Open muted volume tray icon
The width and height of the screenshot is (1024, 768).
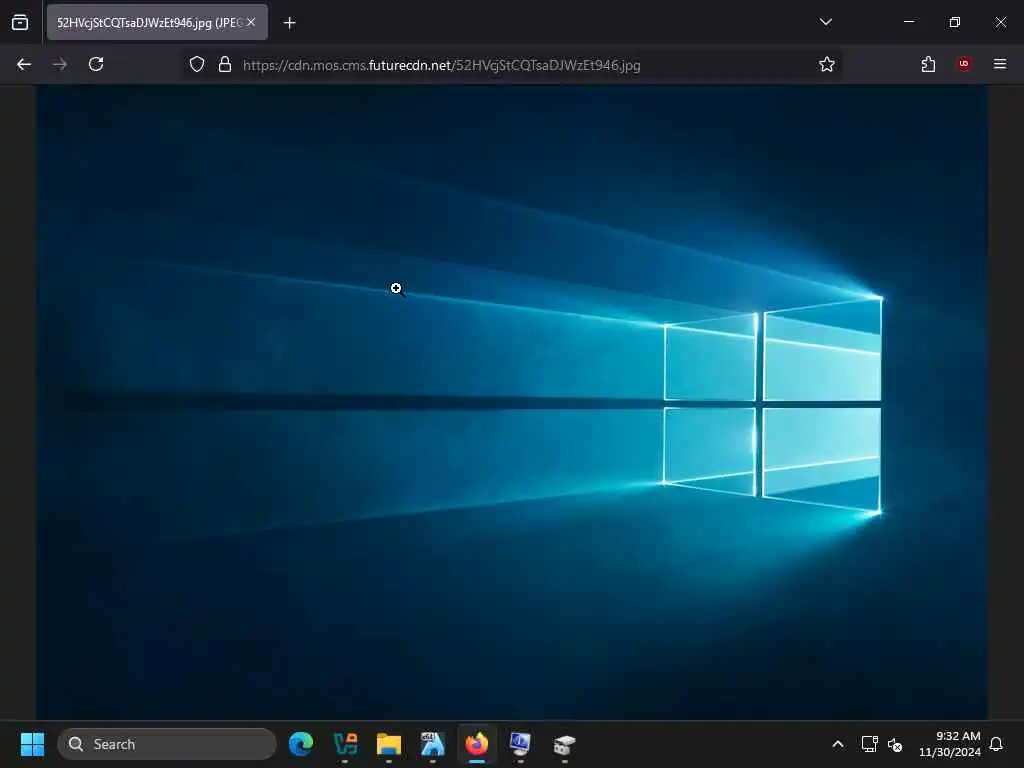click(x=895, y=744)
